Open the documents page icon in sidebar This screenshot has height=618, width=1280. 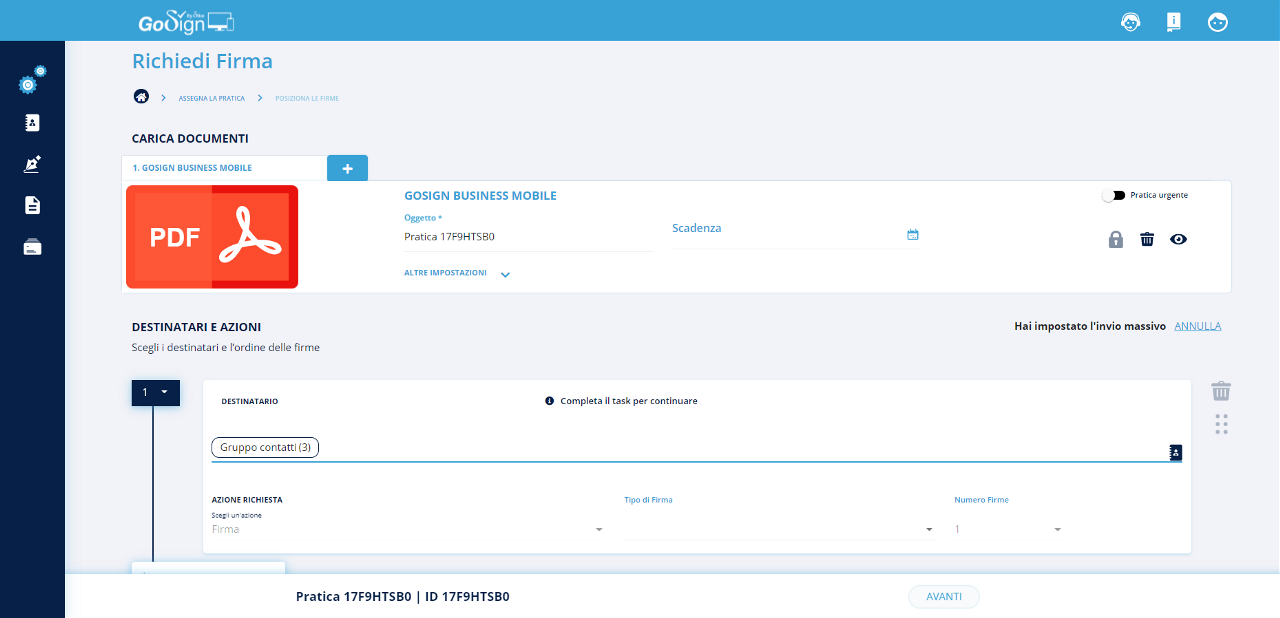pos(32,205)
